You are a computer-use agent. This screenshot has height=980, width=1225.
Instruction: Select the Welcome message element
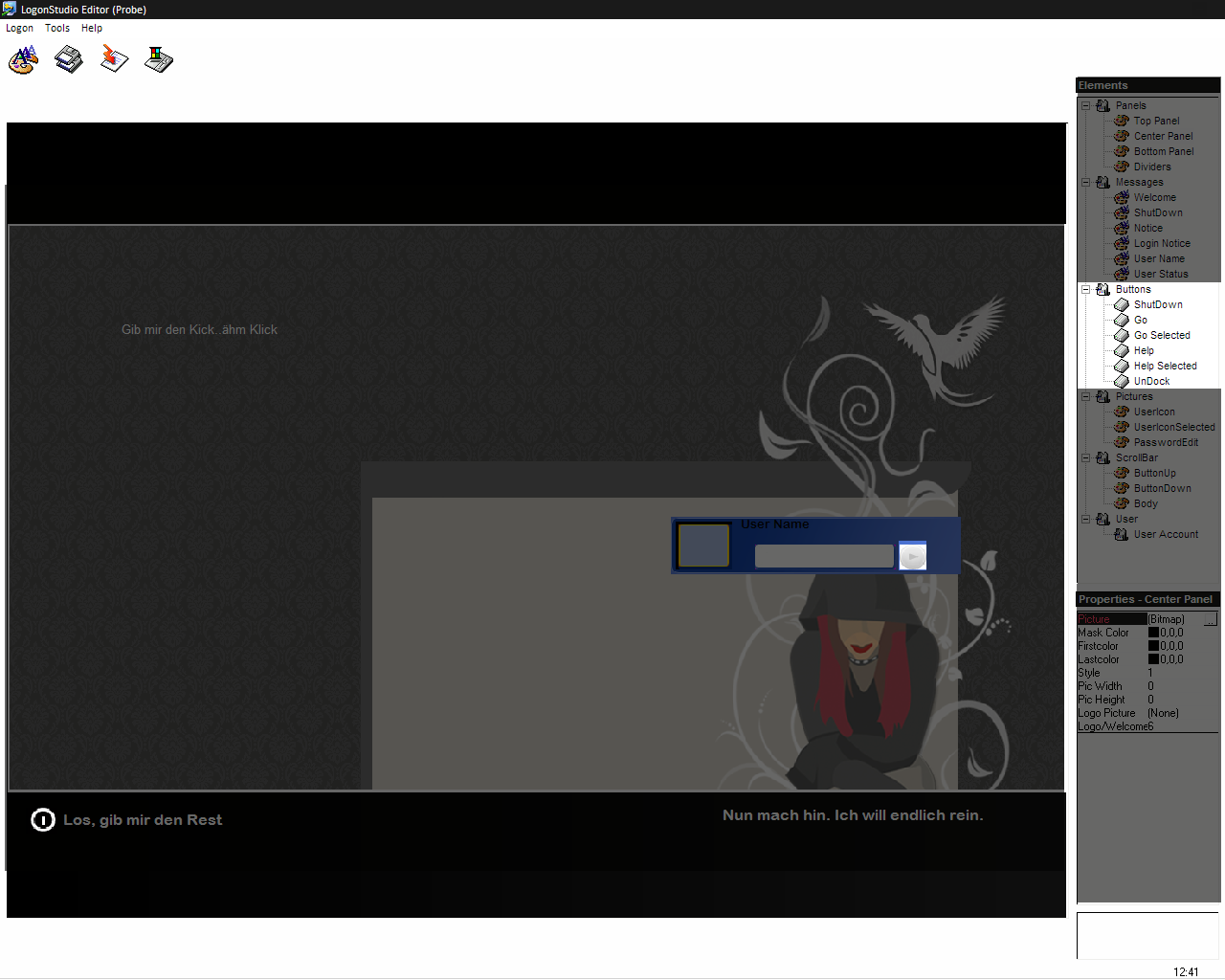point(1154,197)
